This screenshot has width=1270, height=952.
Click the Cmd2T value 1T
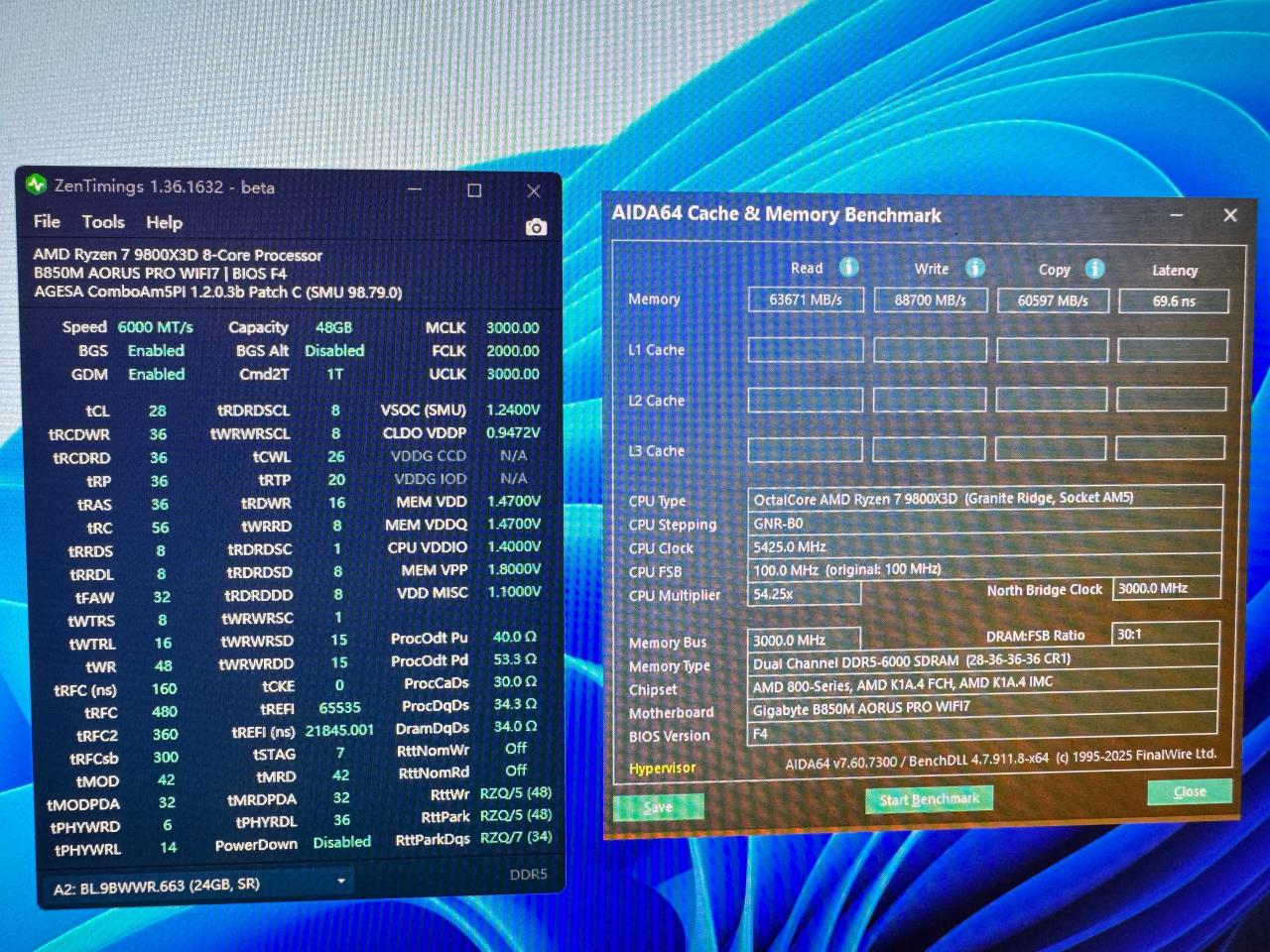[335, 374]
